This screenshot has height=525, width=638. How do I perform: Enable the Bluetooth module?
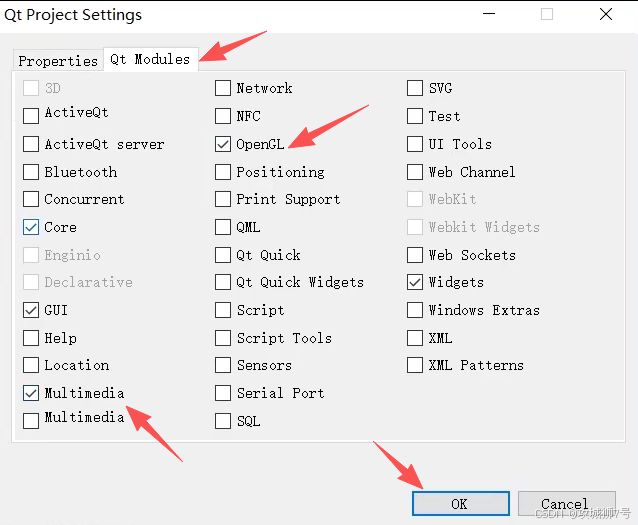point(31,172)
